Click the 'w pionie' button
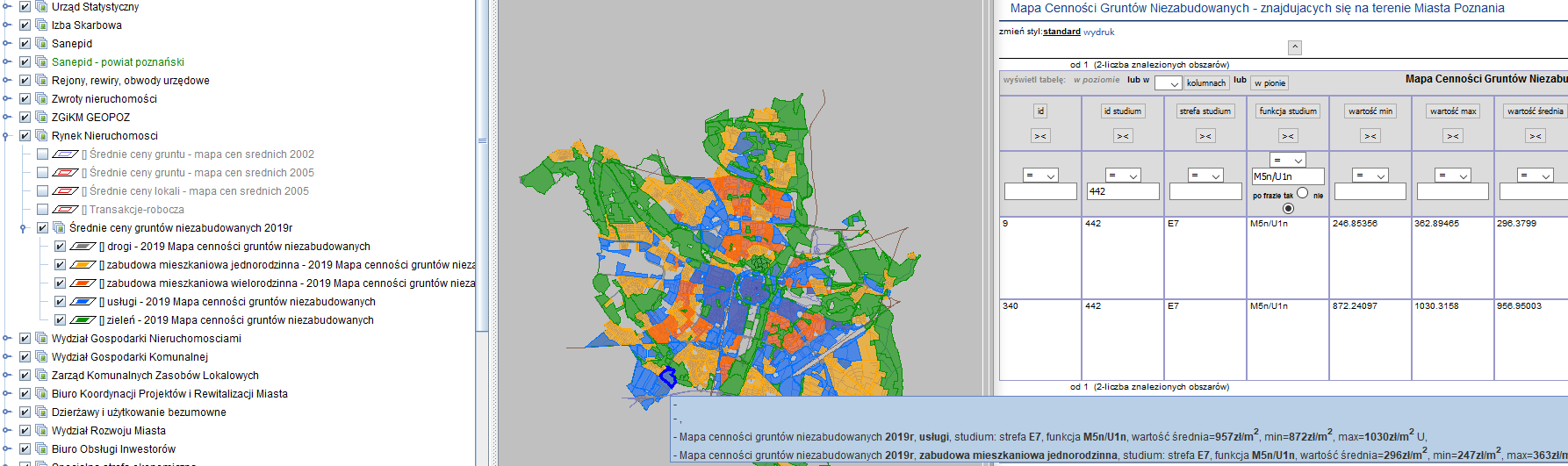This screenshot has width=1568, height=466. tap(1270, 83)
